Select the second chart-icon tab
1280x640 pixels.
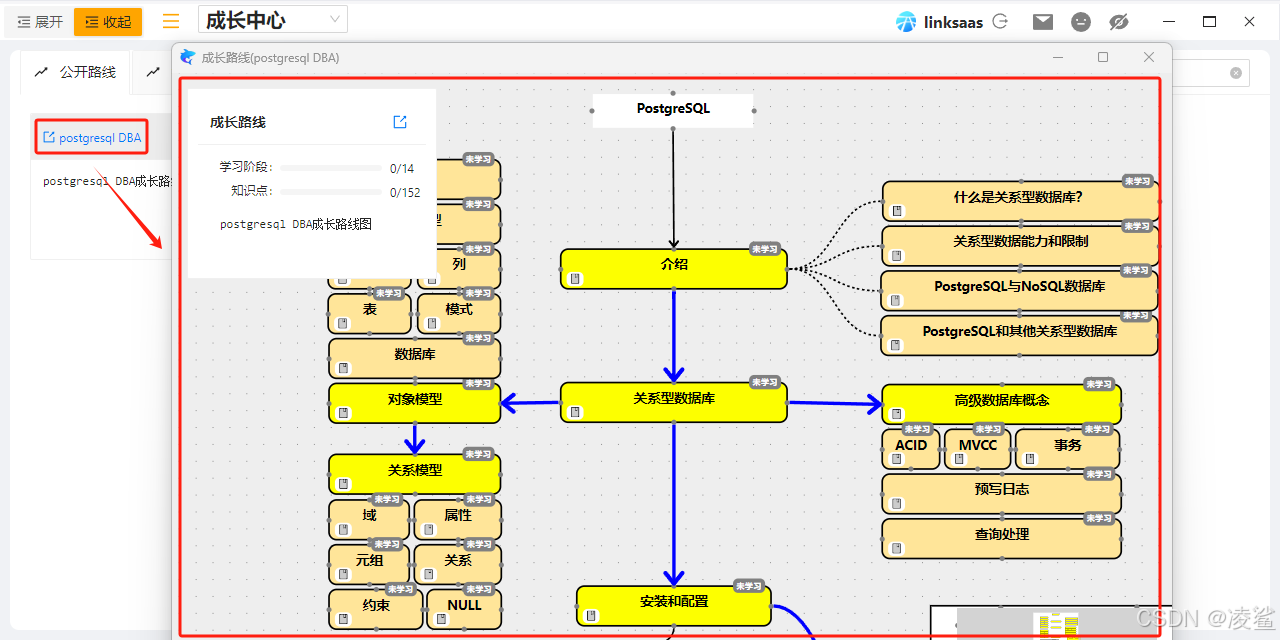point(152,71)
